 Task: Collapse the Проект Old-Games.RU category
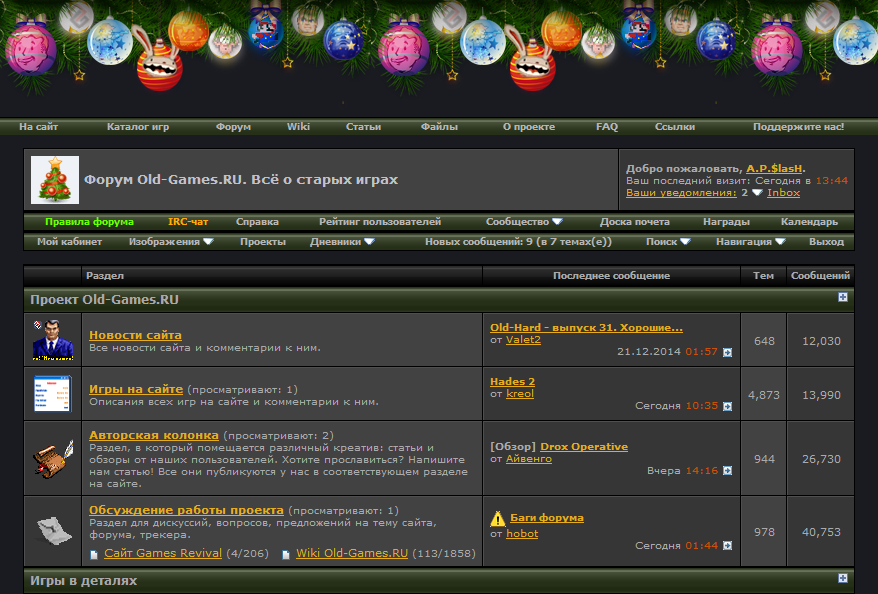click(x=843, y=297)
